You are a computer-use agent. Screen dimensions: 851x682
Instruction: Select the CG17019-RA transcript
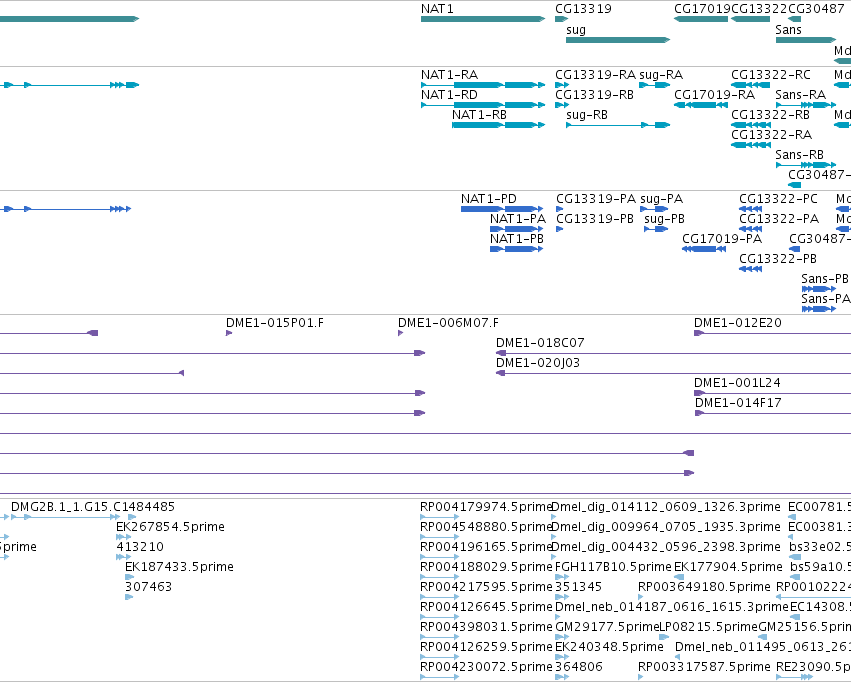(701, 105)
